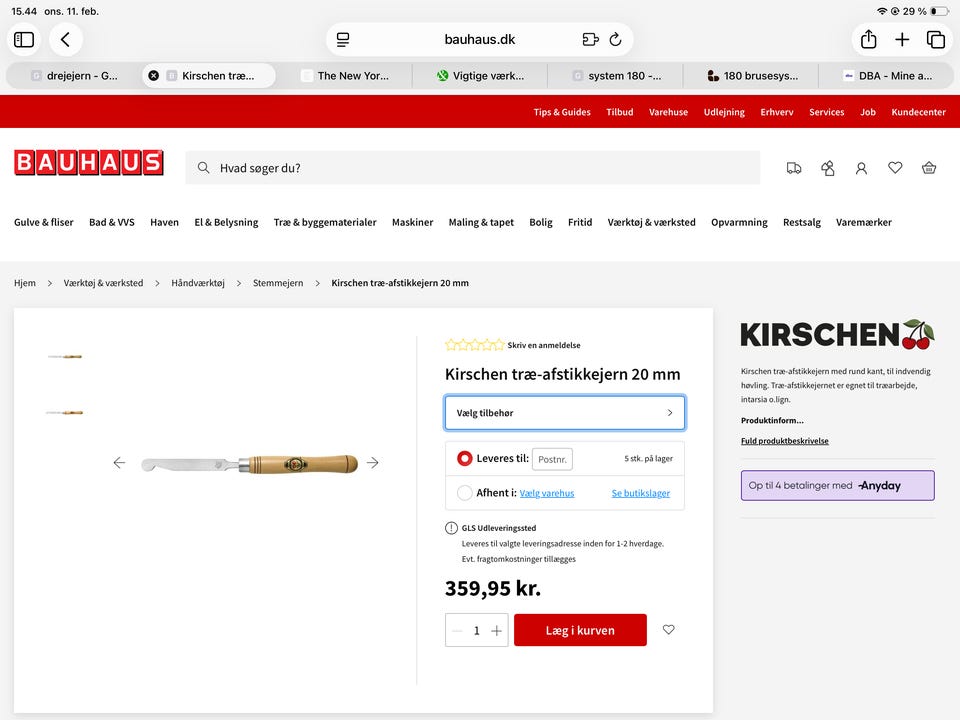Open a new Safari tab

(902, 40)
